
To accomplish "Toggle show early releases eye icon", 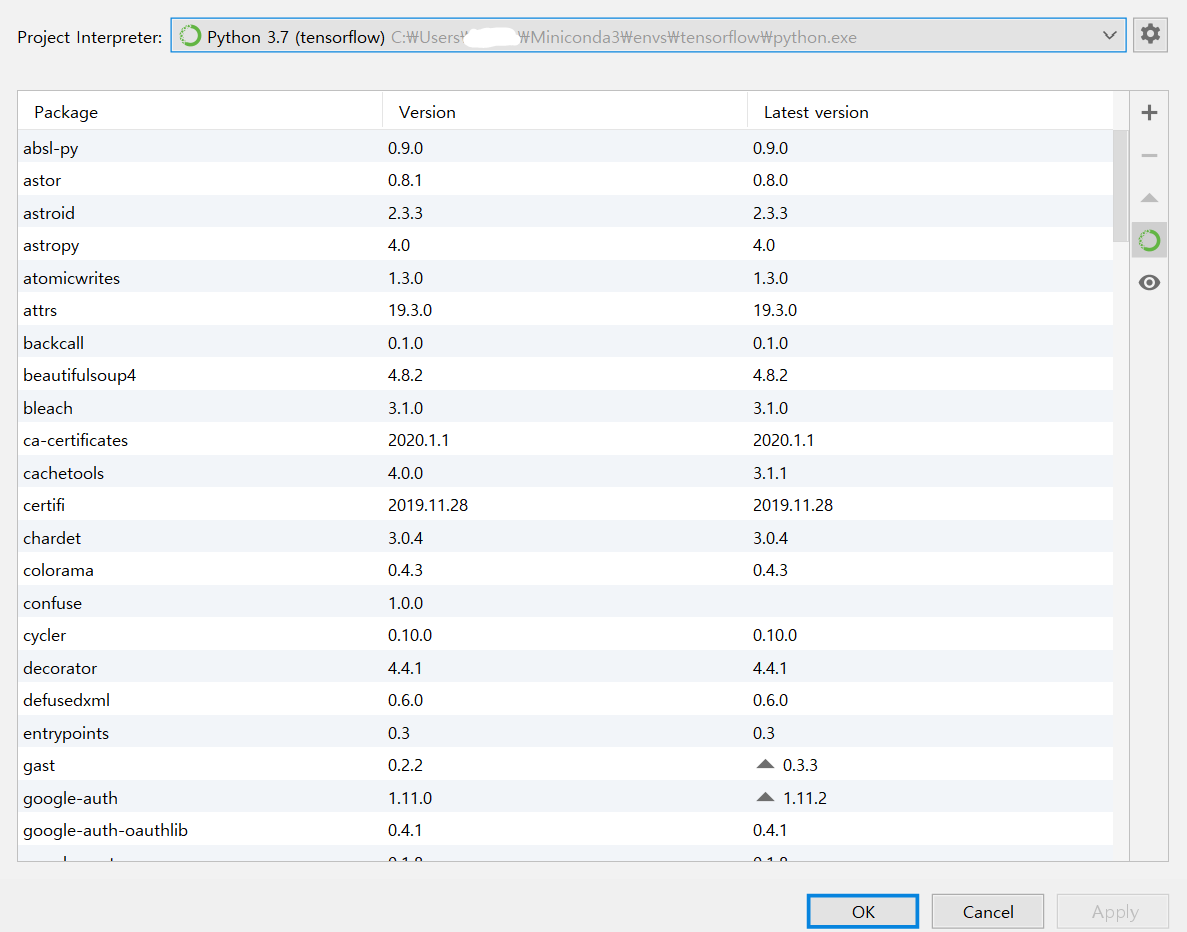I will [x=1149, y=283].
